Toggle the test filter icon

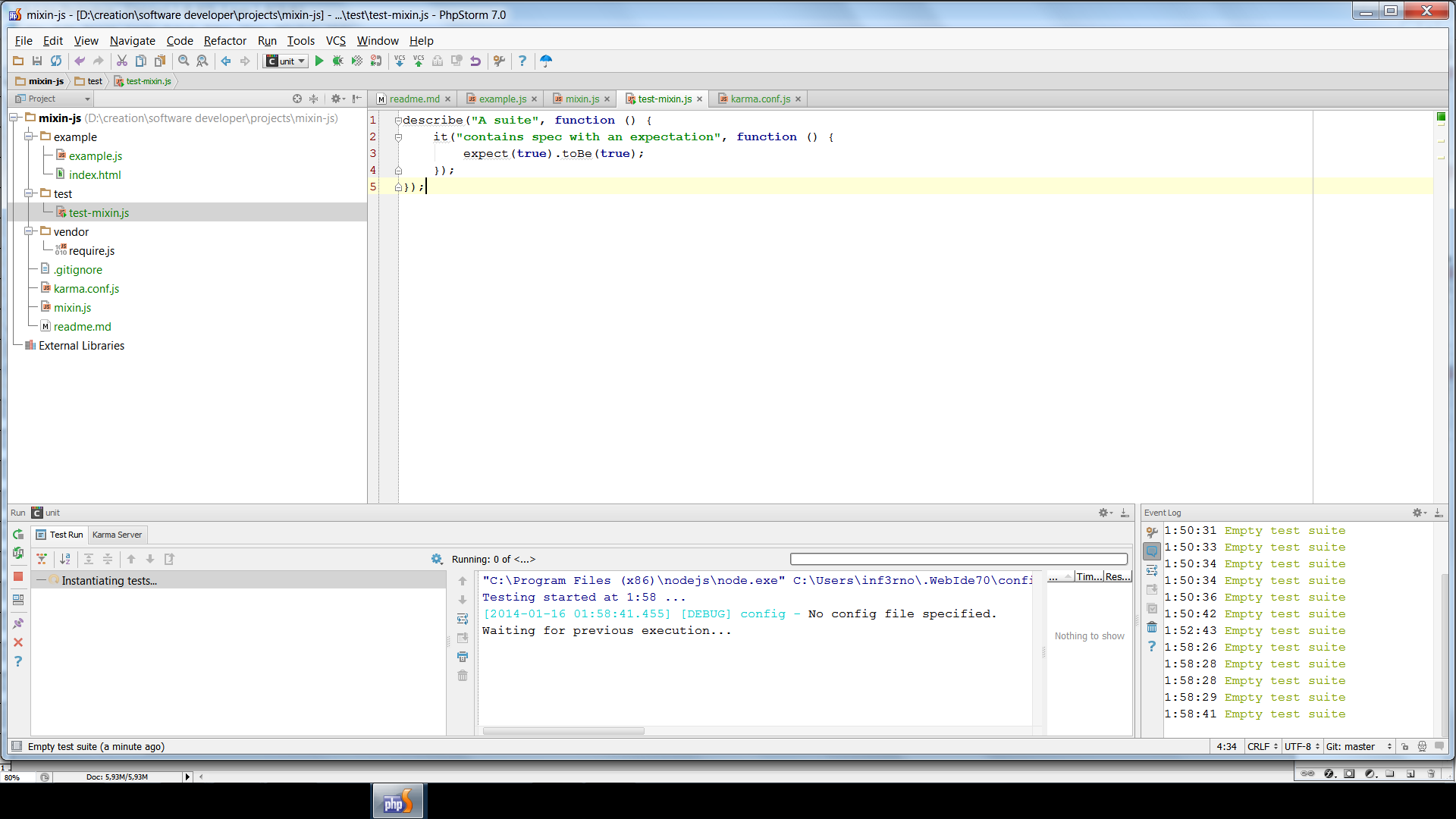pos(42,559)
